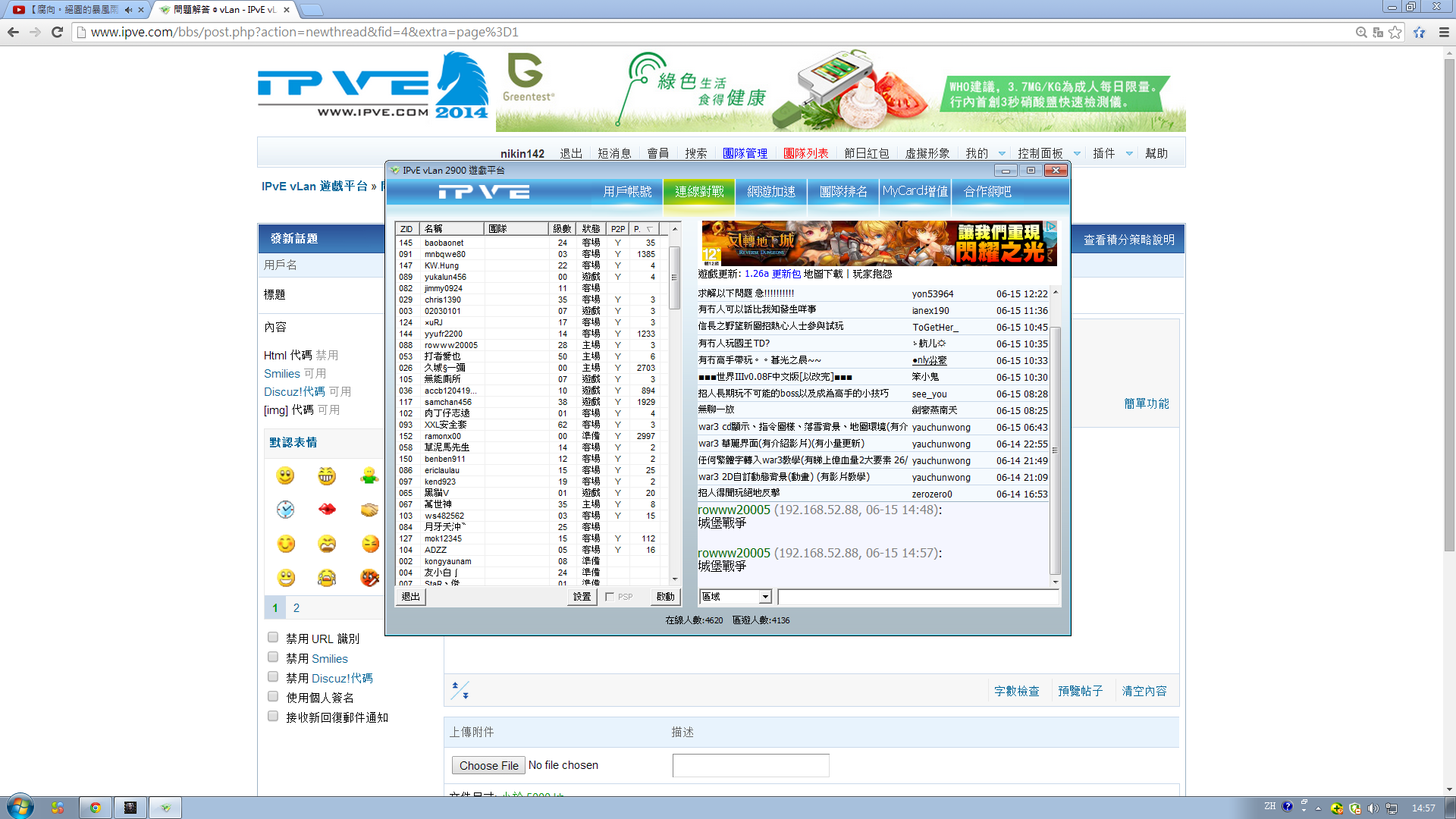Expand the 控制面板 dropdown arrow

[x=1077, y=154]
